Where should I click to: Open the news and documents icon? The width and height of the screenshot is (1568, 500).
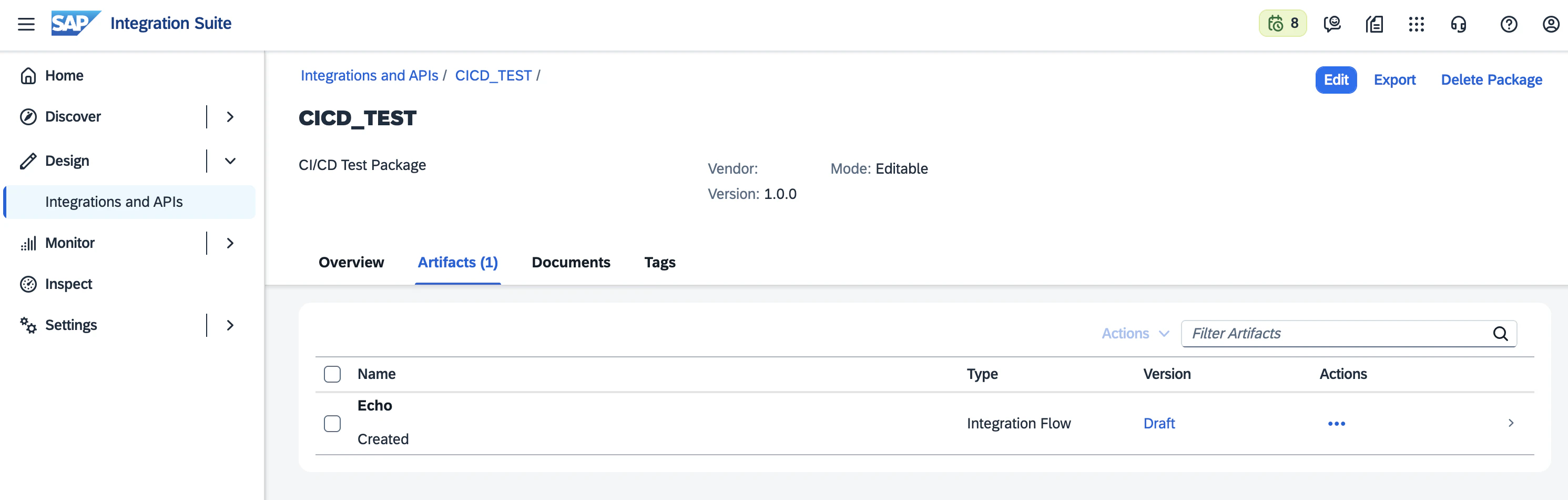coord(1374,24)
